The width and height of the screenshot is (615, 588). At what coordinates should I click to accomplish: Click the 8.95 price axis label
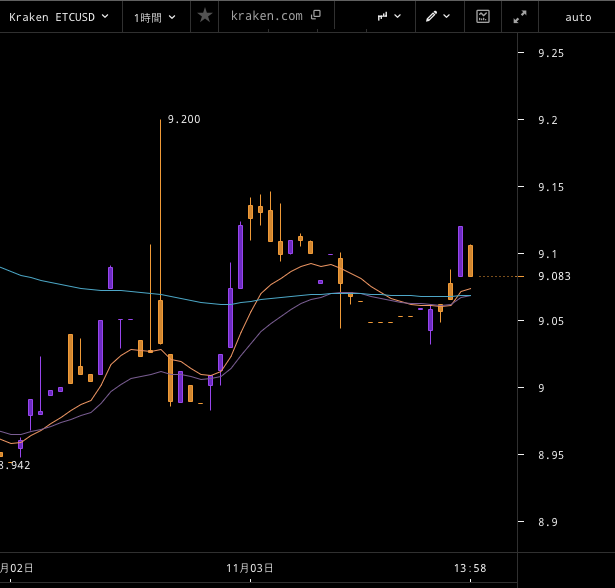click(x=551, y=455)
